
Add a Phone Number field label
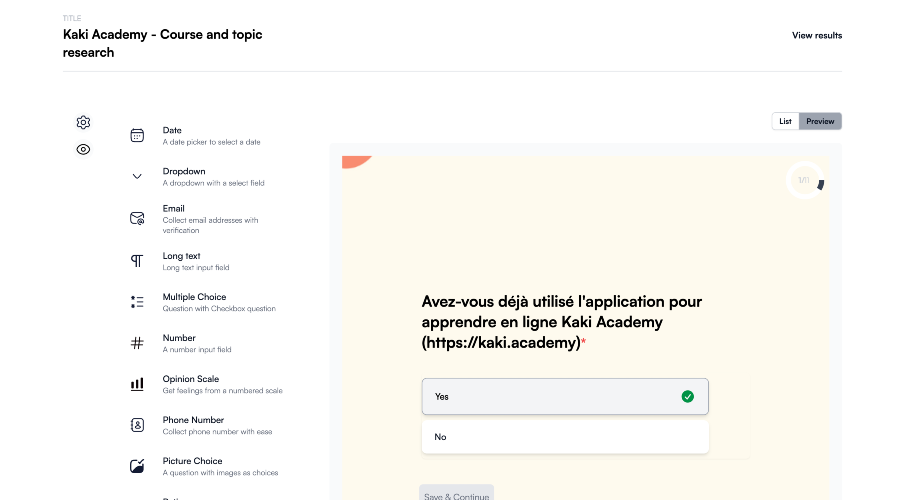(193, 420)
